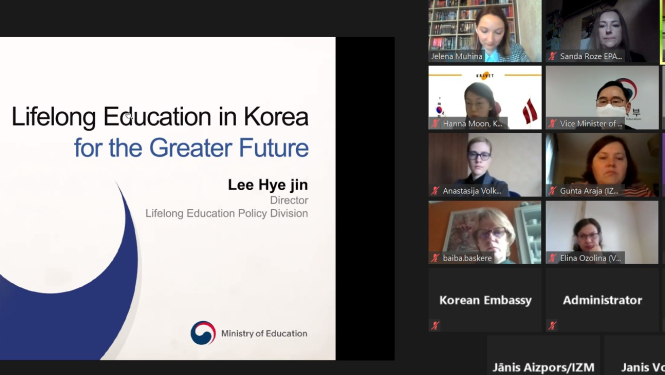The height and width of the screenshot is (375, 665).
Task: Click Sanda Roze muted microphone icon
Action: pyautogui.click(x=552, y=56)
